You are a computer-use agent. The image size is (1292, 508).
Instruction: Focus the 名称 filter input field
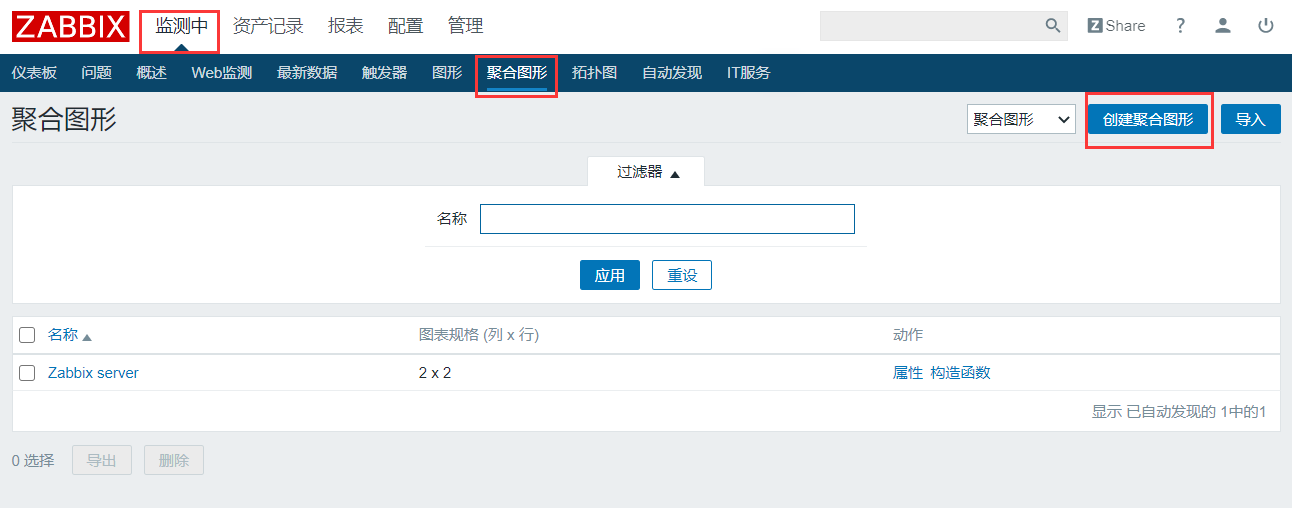667,219
